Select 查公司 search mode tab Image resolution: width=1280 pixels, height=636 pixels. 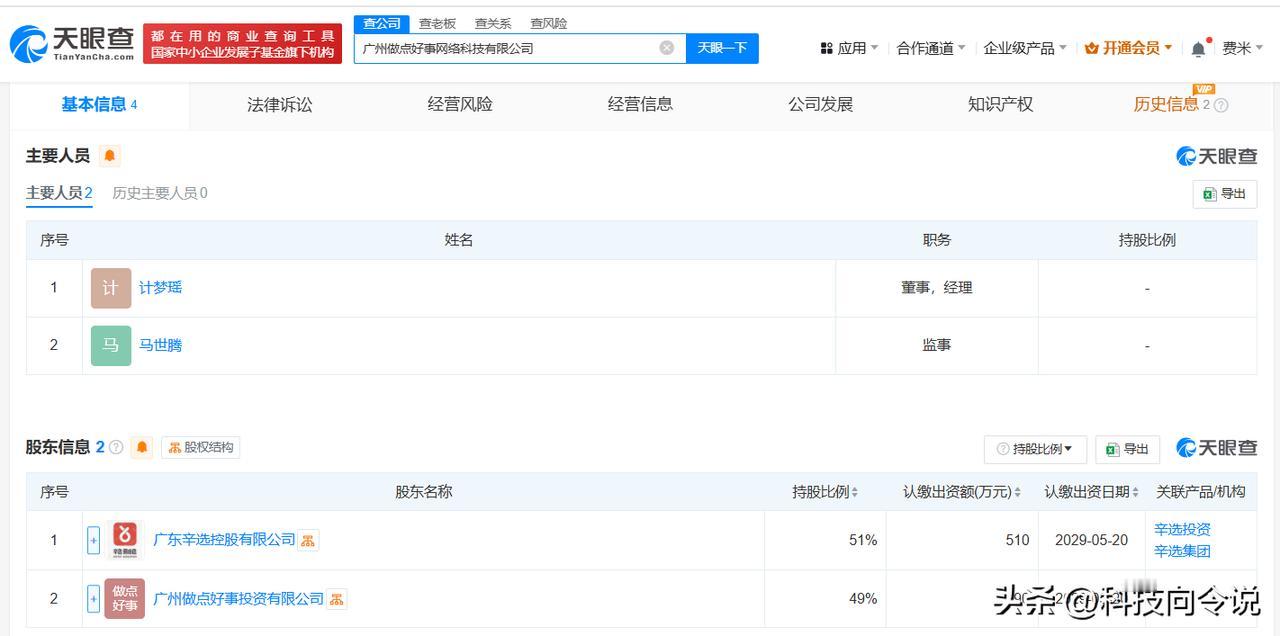(x=381, y=23)
